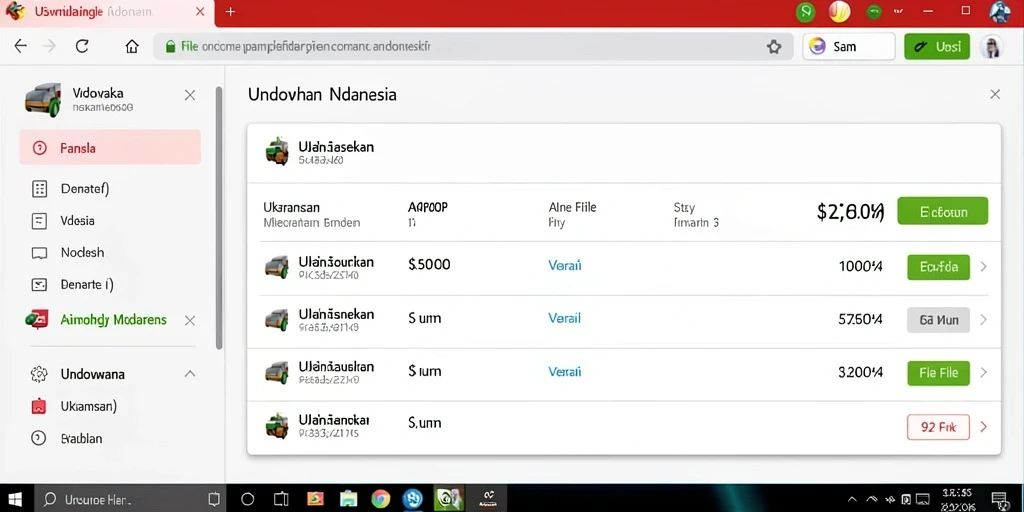The height and width of the screenshot is (512, 1024).
Task: Go back with the browser back arrow
Action: [x=21, y=46]
